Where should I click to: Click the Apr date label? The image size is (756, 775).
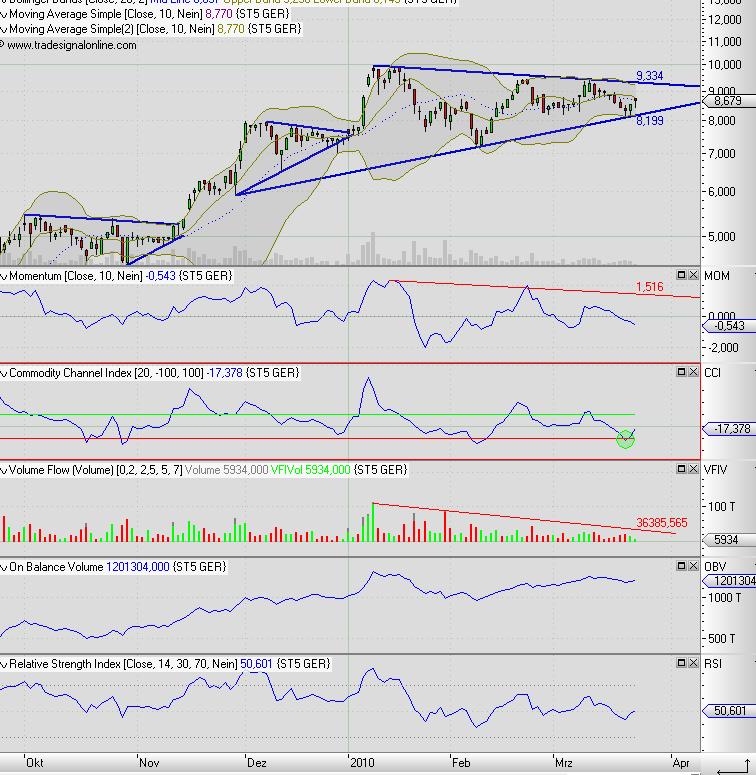(681, 763)
